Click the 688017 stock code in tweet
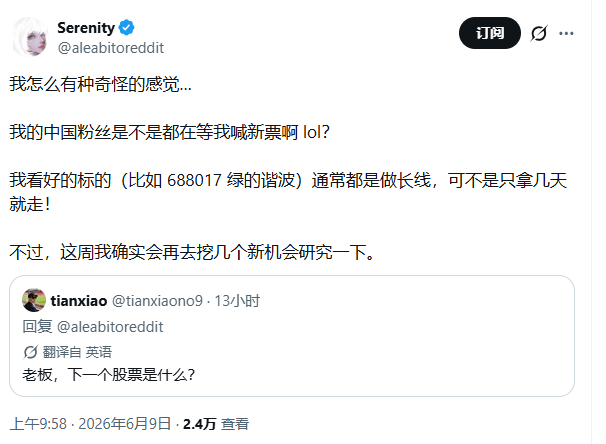The image size is (606, 444). [194, 180]
